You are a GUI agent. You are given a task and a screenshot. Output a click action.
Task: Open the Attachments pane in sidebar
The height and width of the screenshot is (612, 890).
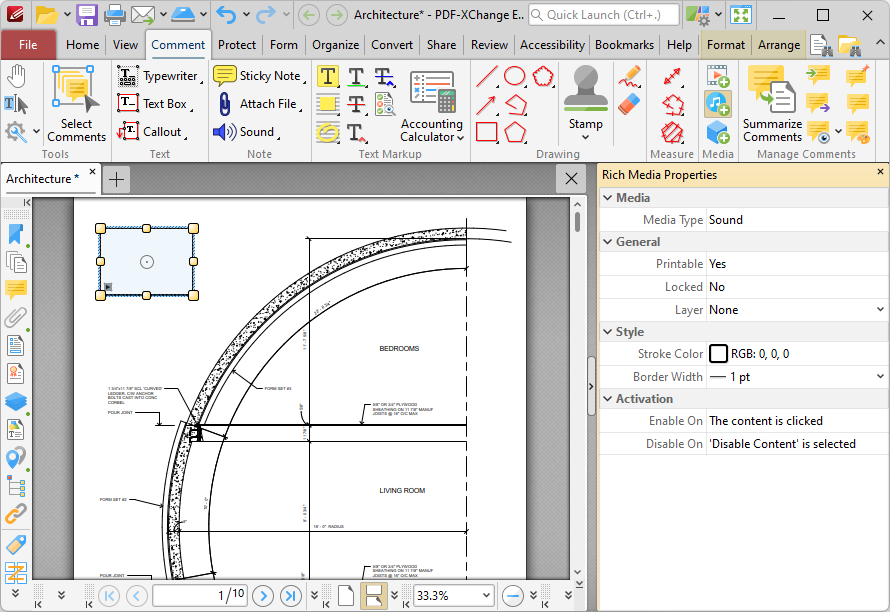[x=16, y=317]
